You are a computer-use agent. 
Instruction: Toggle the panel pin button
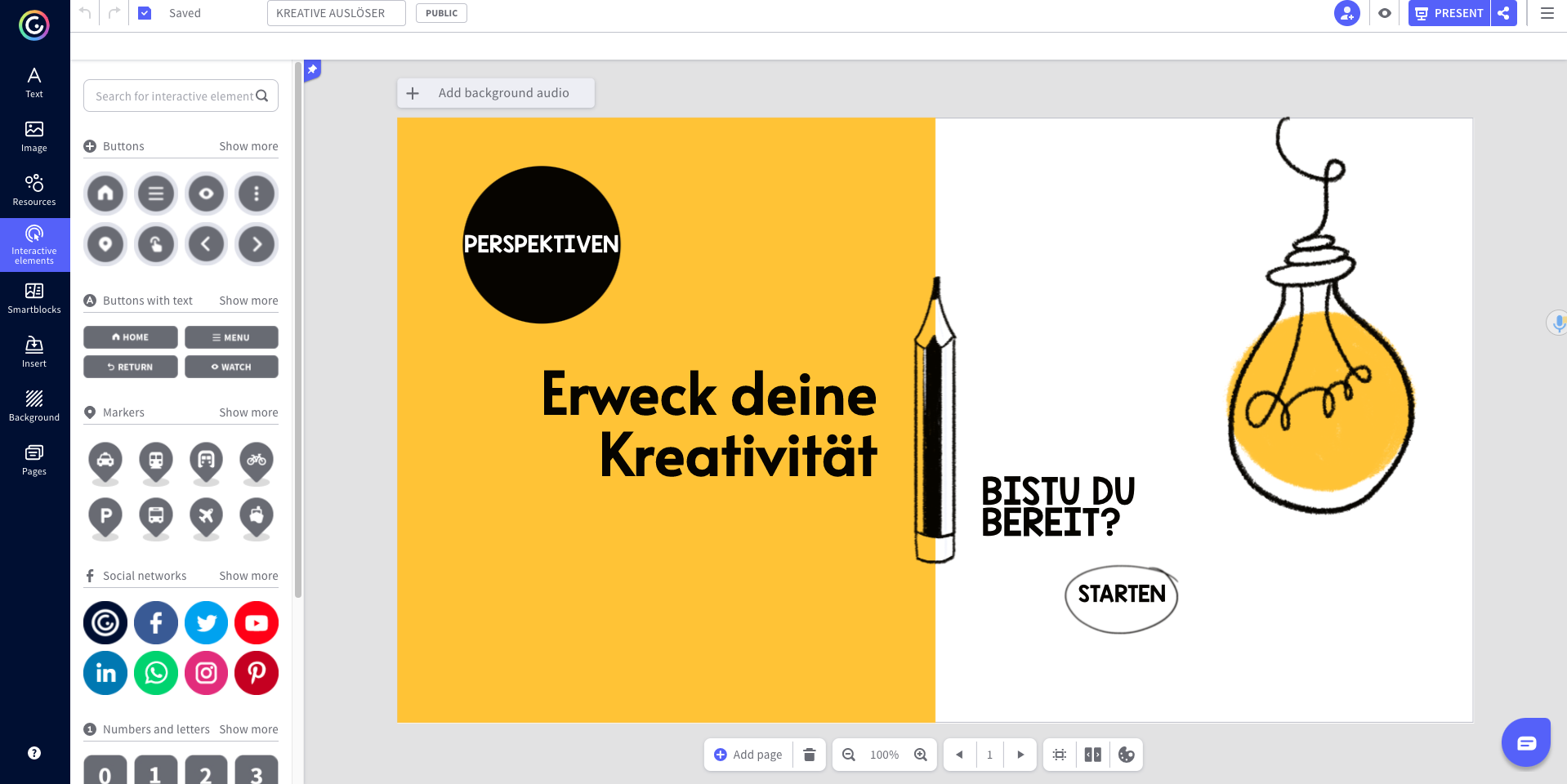point(312,70)
